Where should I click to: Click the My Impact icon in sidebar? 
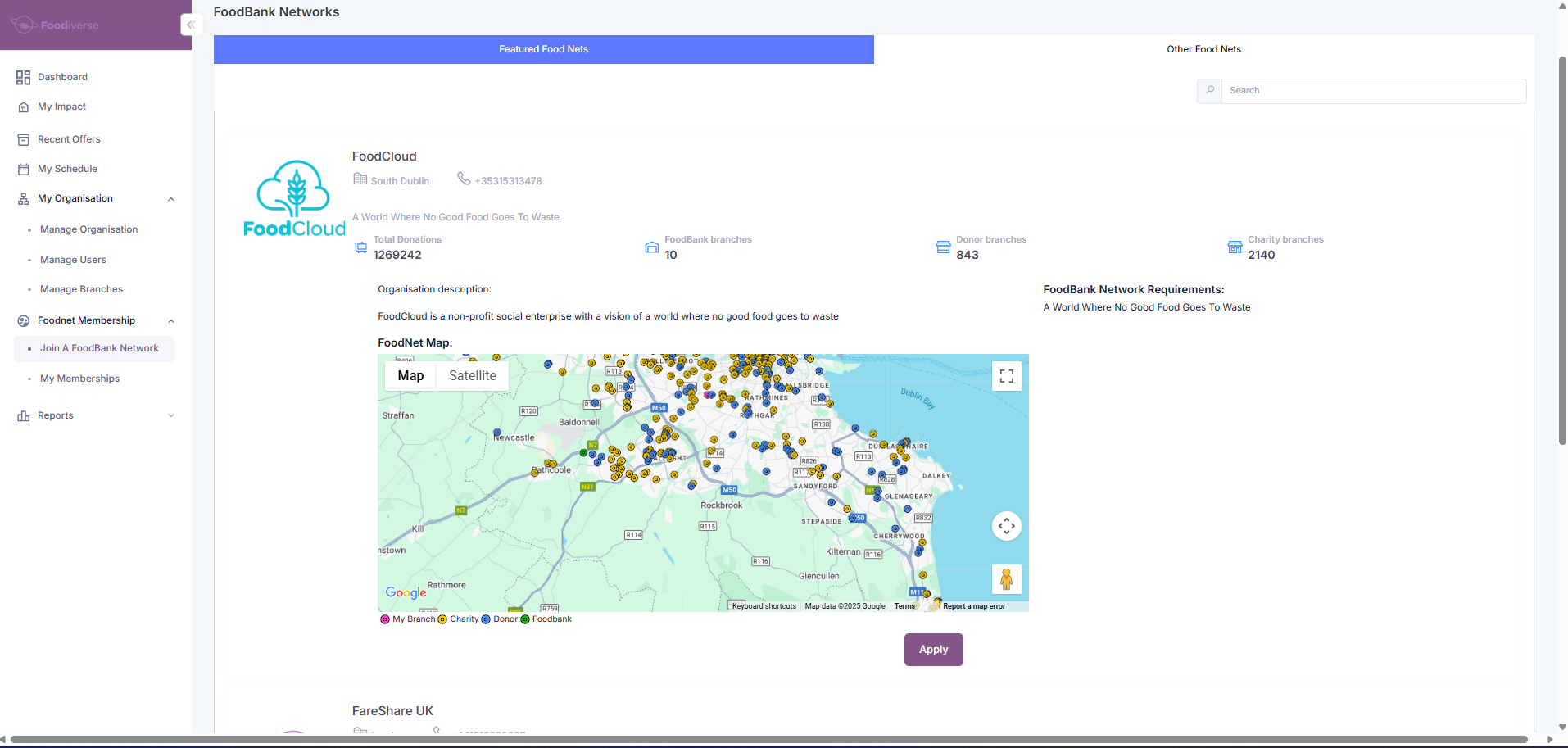point(23,107)
